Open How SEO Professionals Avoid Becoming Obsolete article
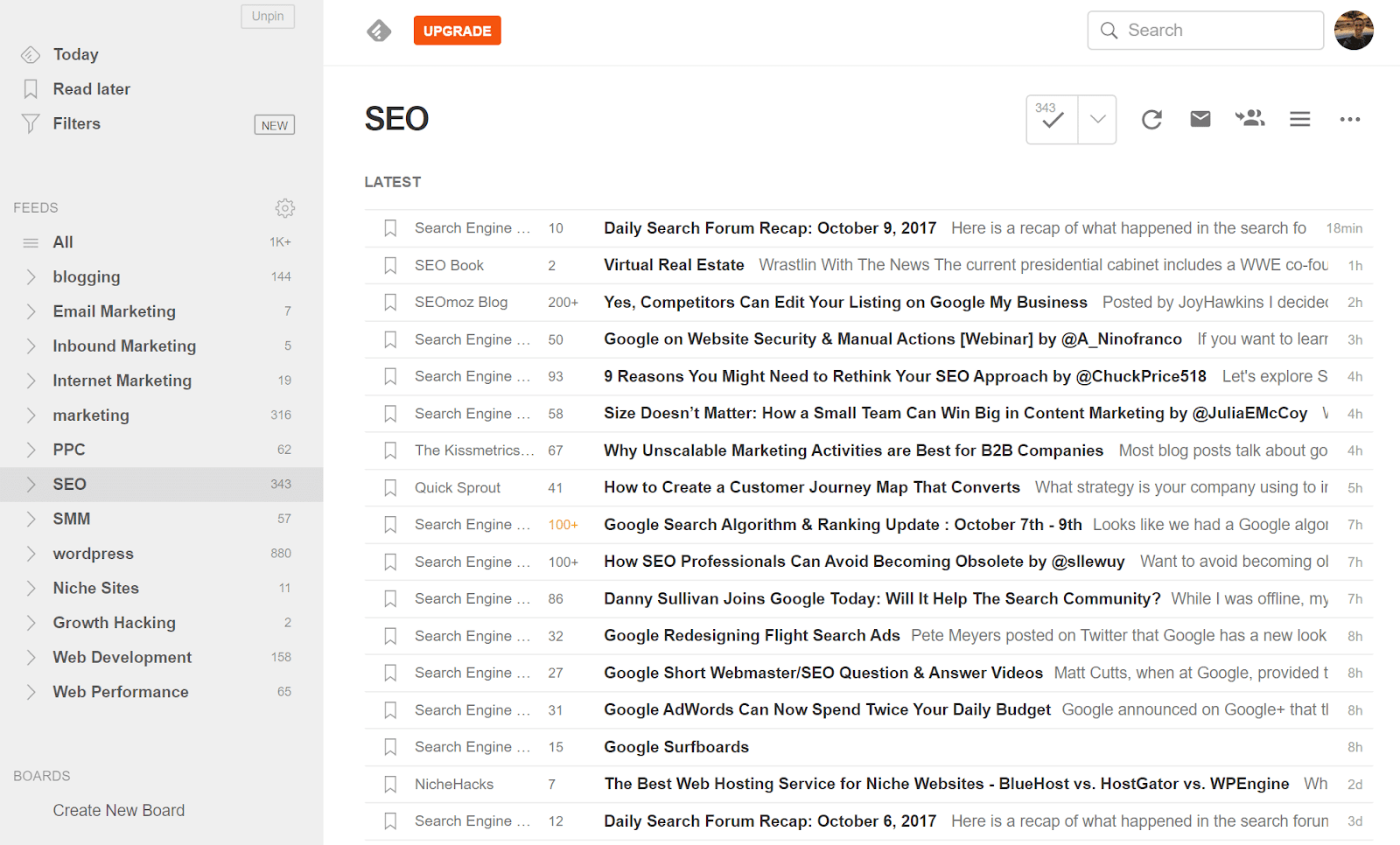Viewport: 1400px width, 845px height. (x=864, y=562)
